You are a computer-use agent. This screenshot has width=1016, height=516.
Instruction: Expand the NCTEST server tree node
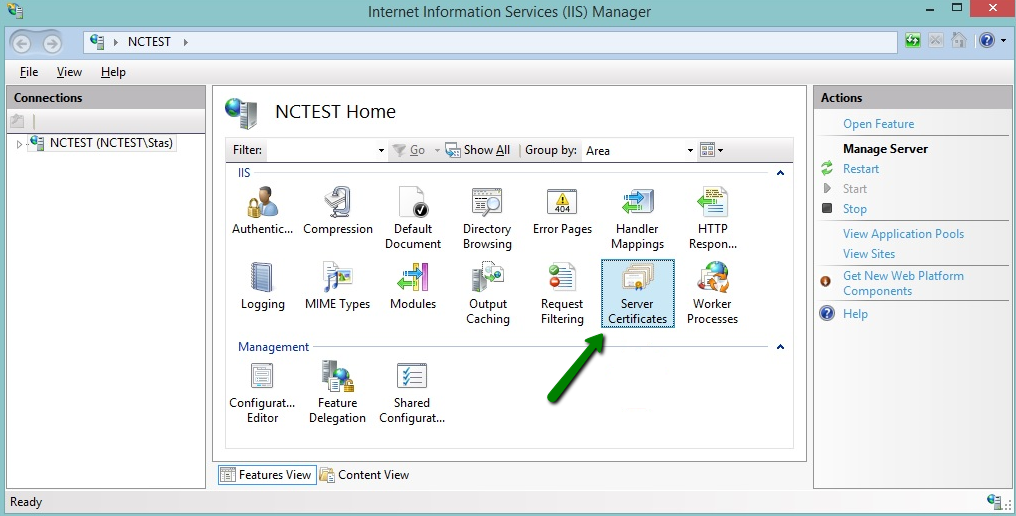coord(19,144)
